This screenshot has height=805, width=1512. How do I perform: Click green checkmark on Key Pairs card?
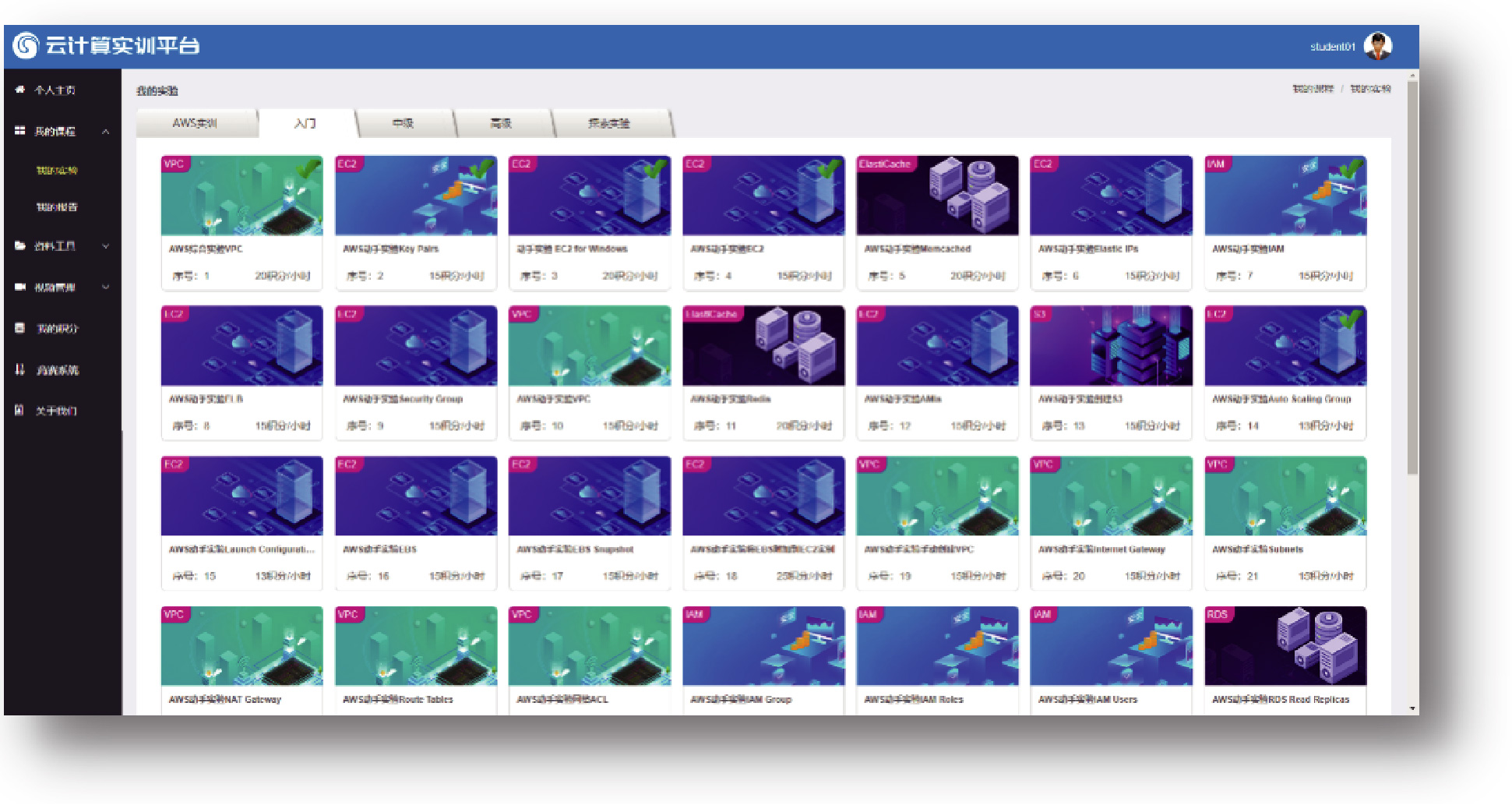coord(481,168)
